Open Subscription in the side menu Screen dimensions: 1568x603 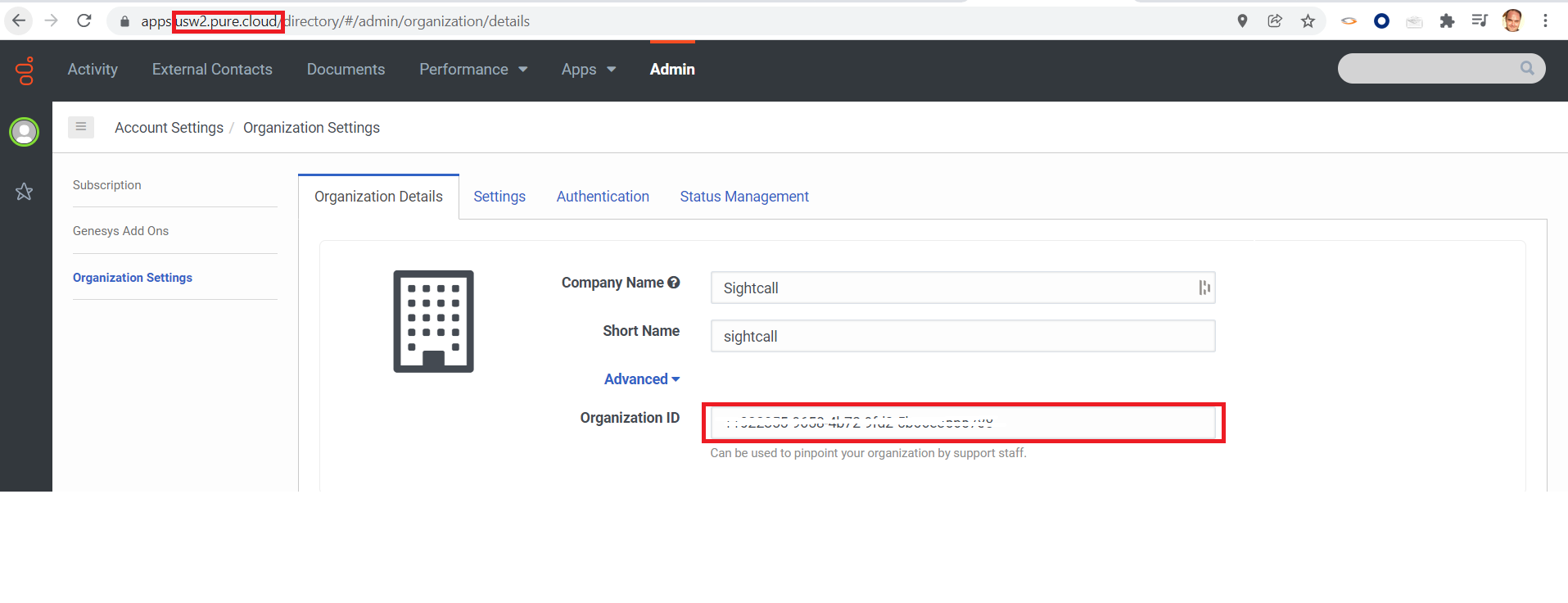tap(107, 185)
